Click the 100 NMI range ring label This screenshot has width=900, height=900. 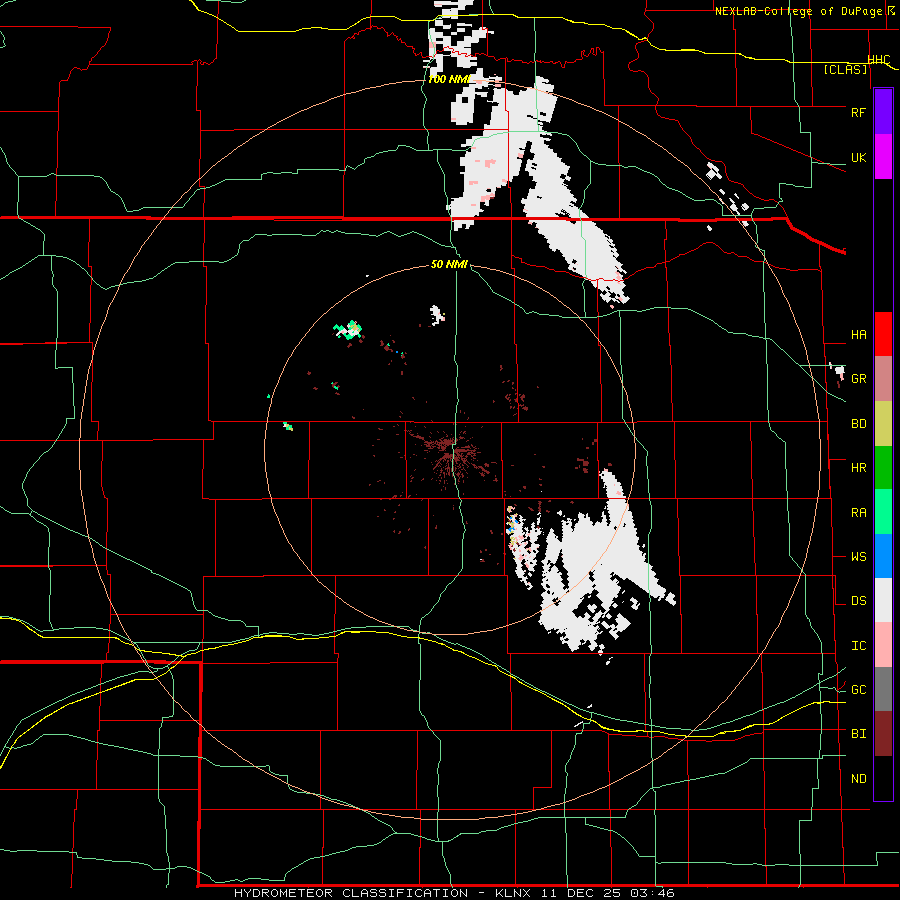449,79
